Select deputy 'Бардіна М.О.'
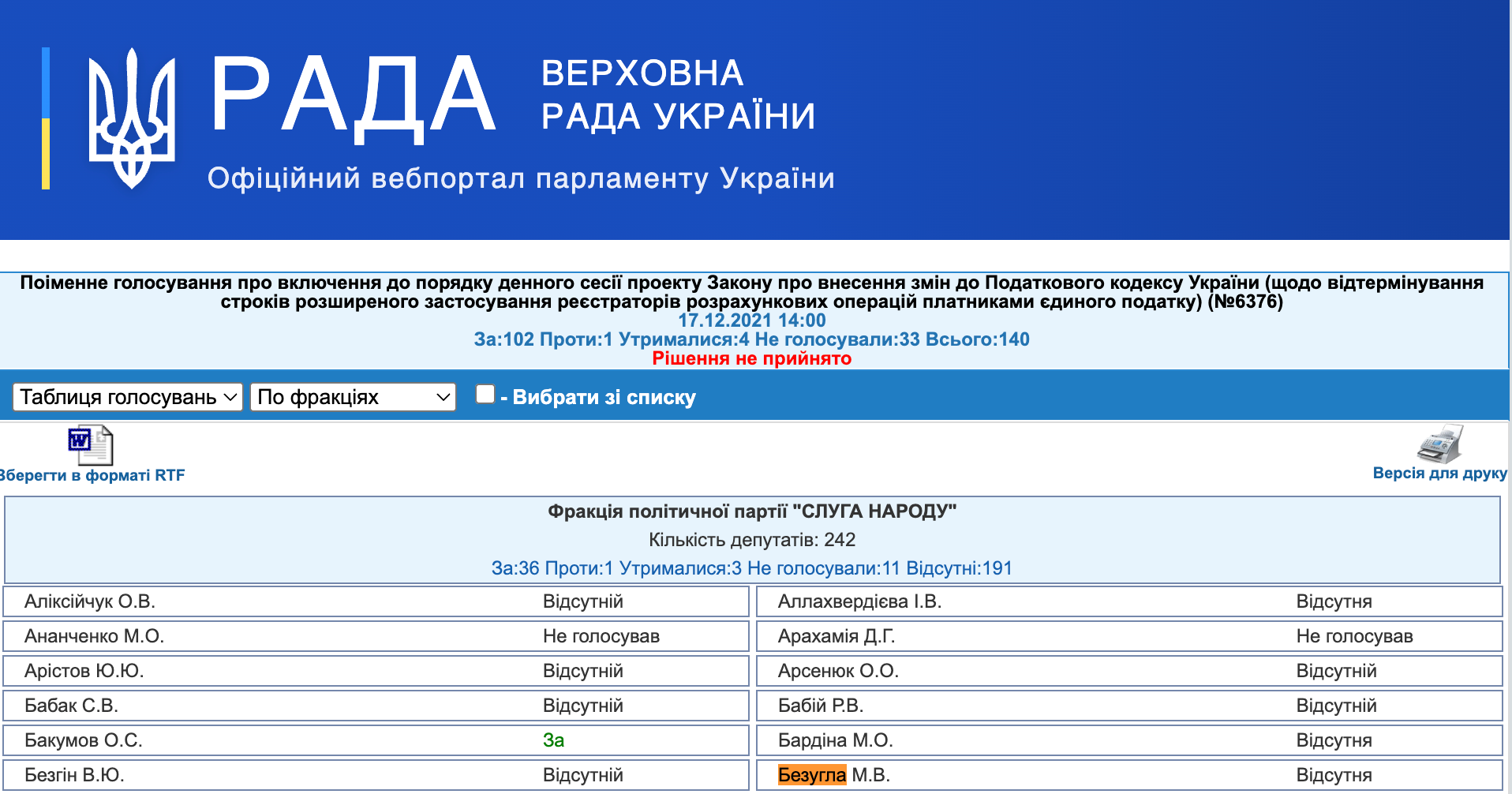The width and height of the screenshot is (1512, 794). click(836, 740)
